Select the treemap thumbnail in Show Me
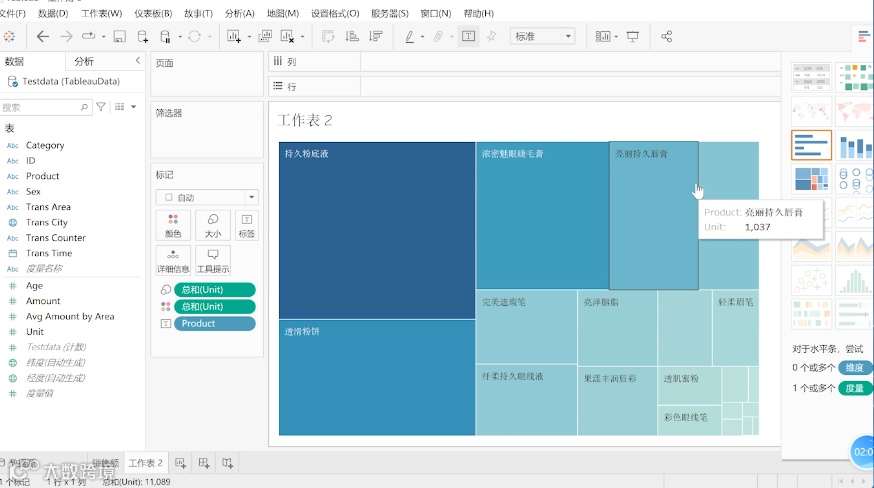Viewport: 874px width, 488px height. tap(812, 179)
